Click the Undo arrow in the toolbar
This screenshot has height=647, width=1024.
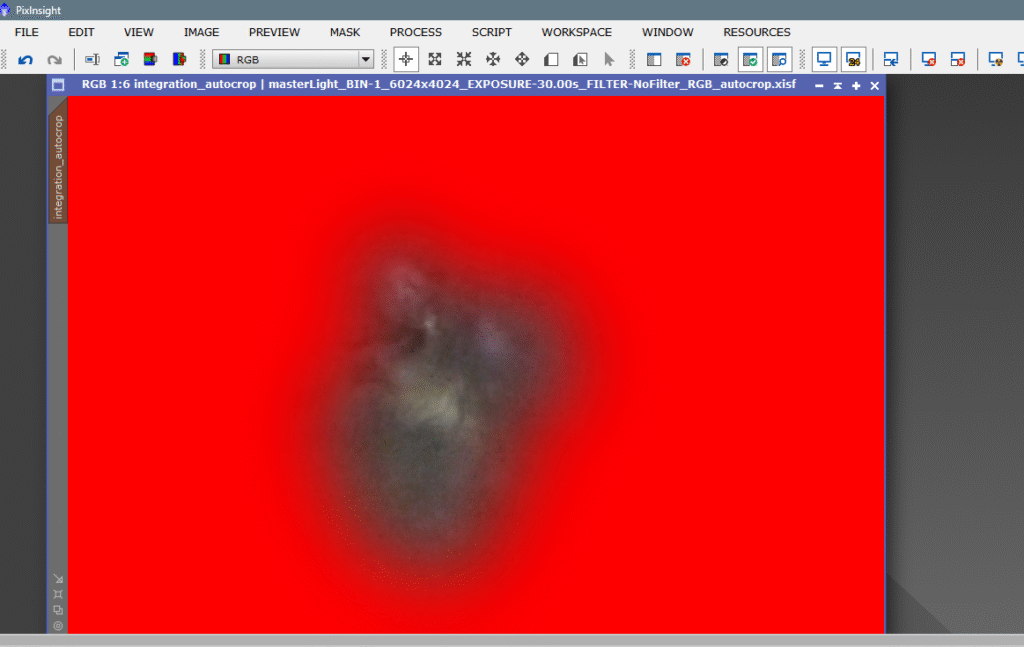(26, 60)
